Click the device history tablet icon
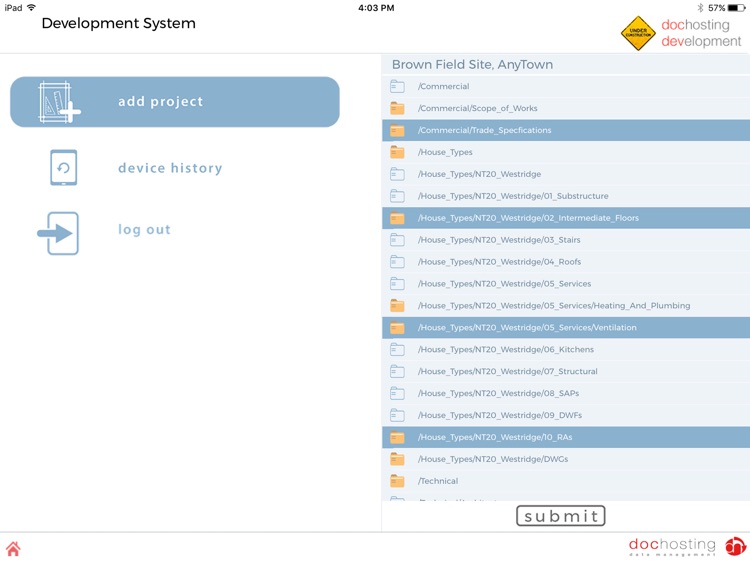Viewport: 750px width, 562px height. [64, 167]
